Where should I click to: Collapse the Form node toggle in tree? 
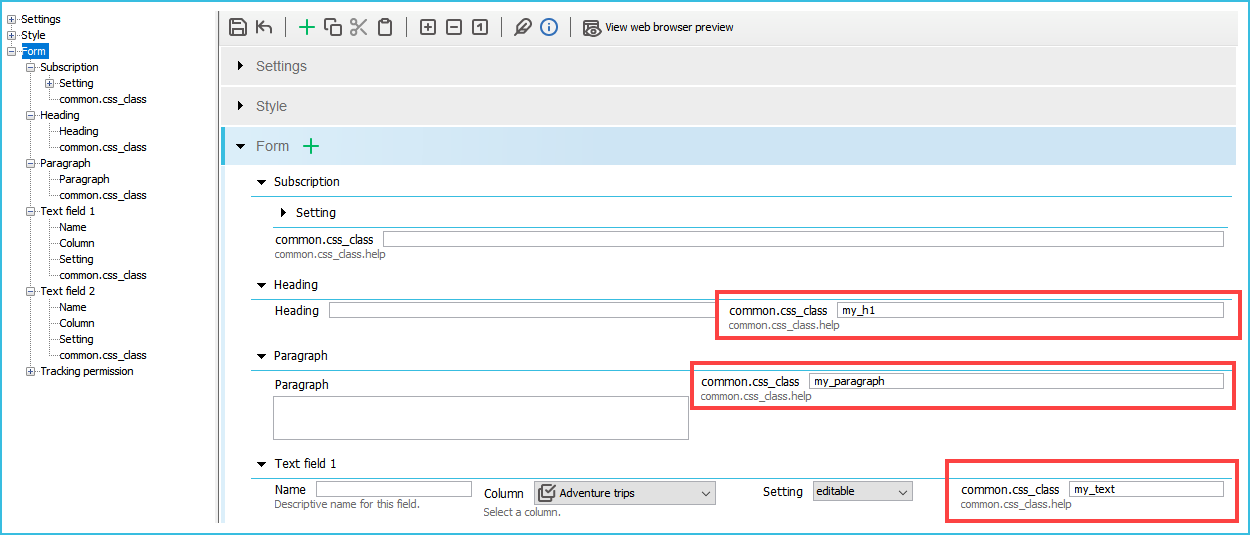click(12, 51)
